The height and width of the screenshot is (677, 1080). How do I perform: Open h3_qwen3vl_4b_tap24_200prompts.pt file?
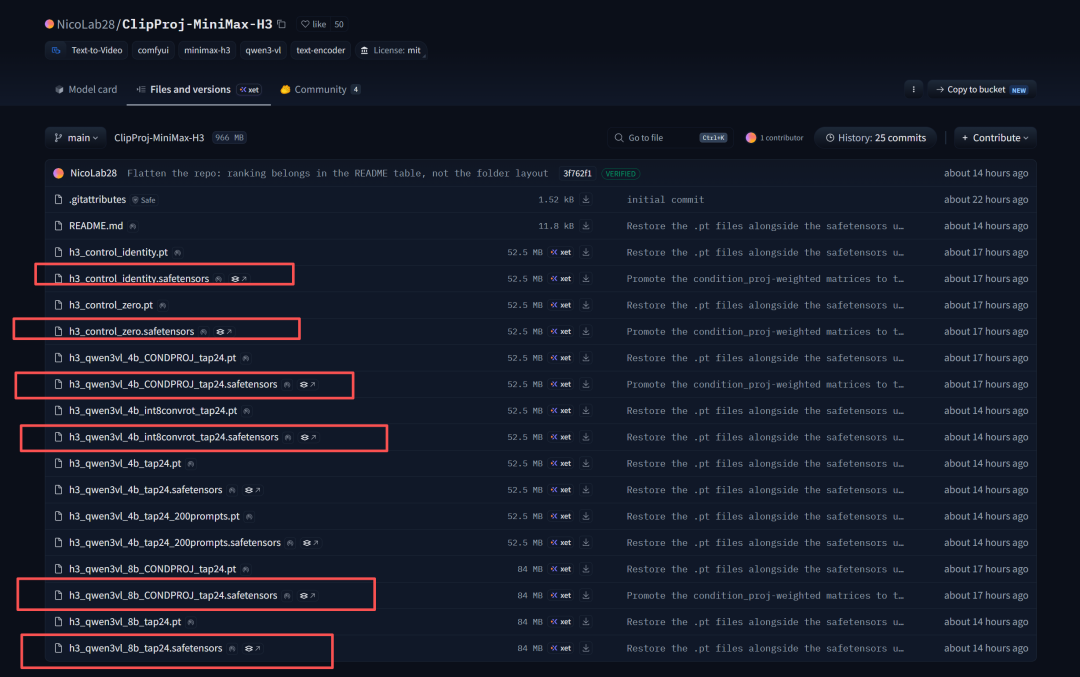[154, 517]
